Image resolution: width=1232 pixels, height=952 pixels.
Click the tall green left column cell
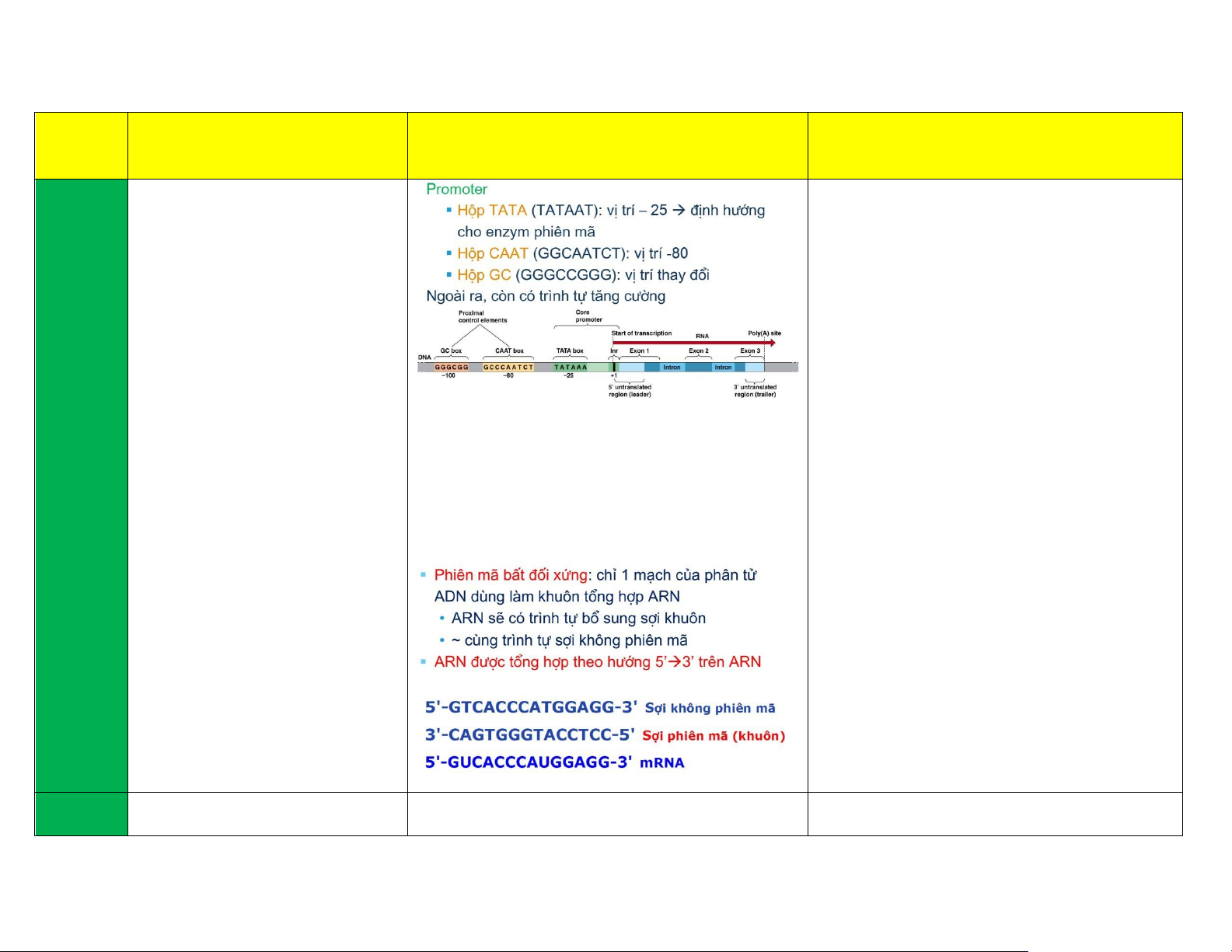click(81, 486)
